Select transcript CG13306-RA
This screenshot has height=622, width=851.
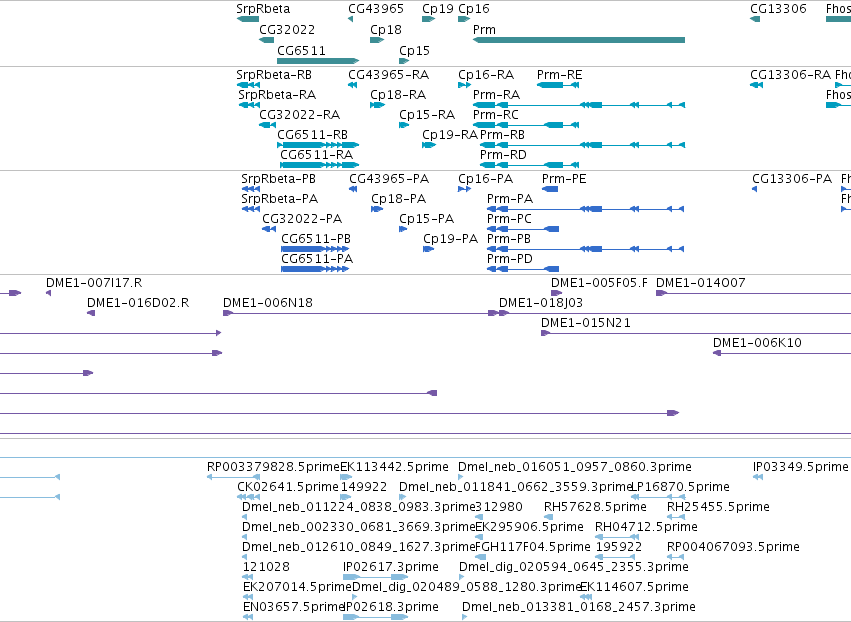(x=790, y=75)
